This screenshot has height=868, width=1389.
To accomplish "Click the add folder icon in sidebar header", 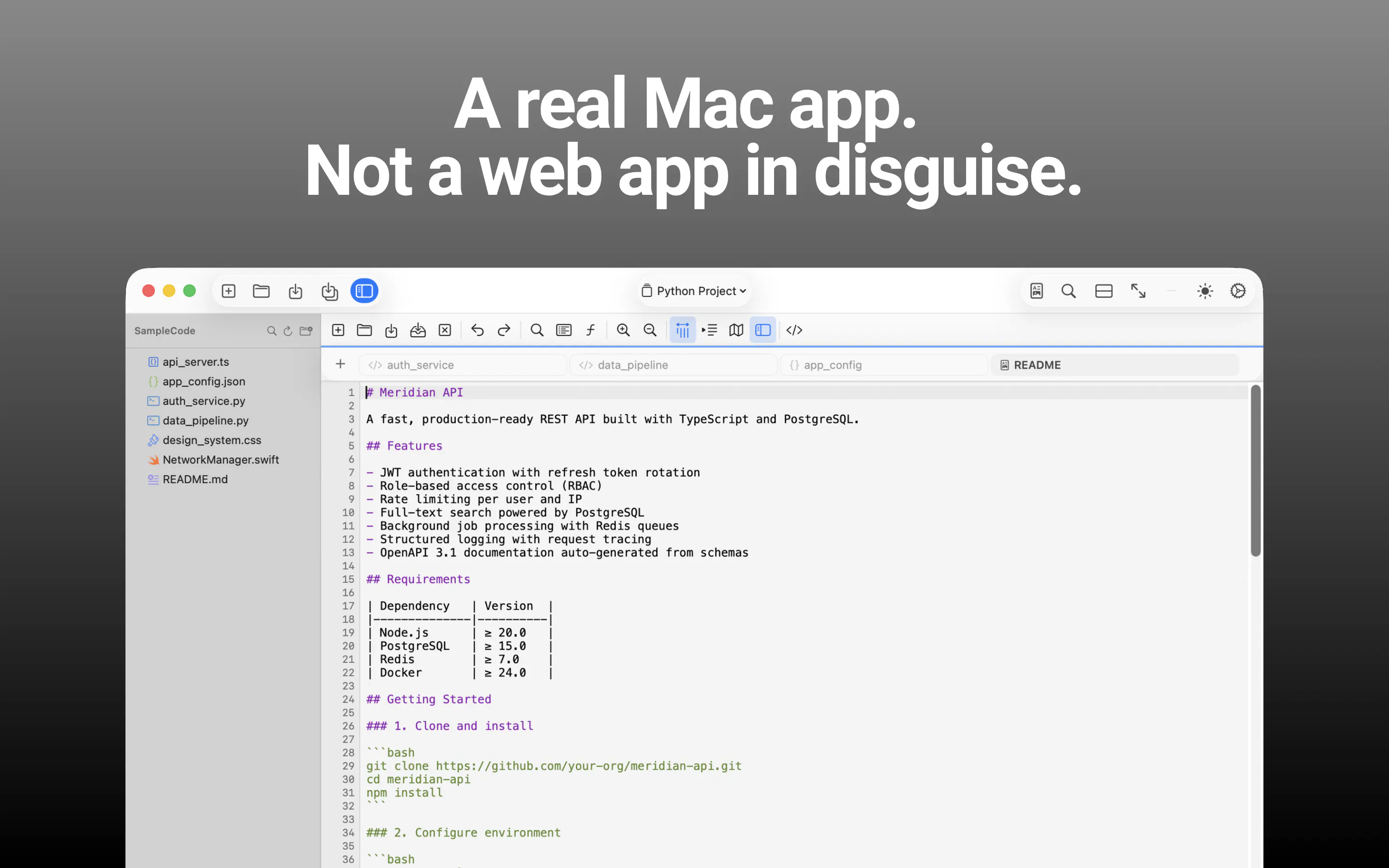I will point(306,331).
